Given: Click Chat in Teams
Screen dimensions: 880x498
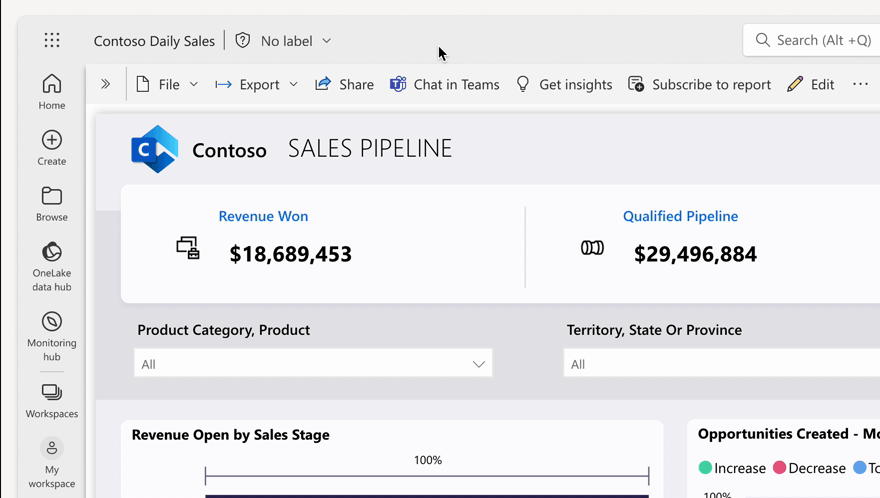Looking at the screenshot, I should 444,84.
